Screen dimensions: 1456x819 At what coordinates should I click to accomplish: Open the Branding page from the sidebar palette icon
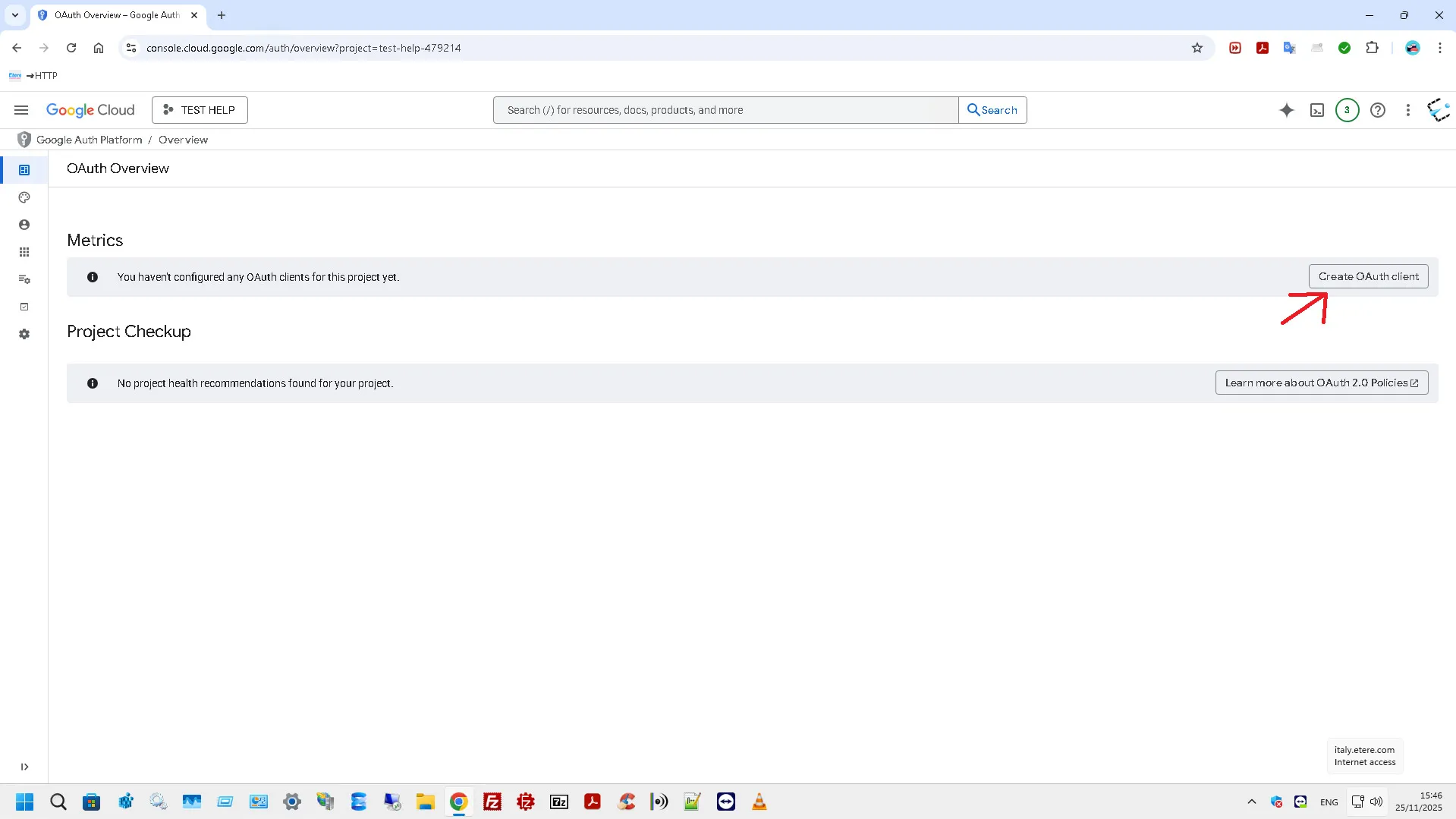(24, 197)
